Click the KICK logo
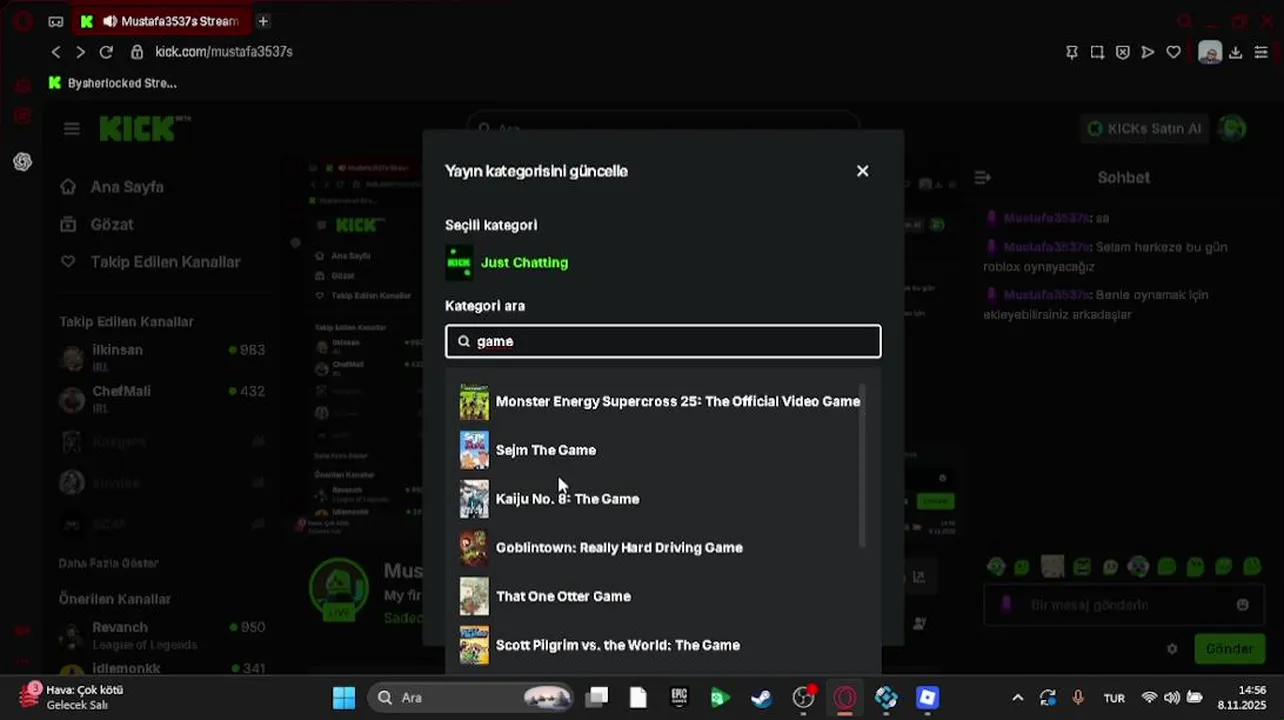The image size is (1284, 720). (x=145, y=128)
